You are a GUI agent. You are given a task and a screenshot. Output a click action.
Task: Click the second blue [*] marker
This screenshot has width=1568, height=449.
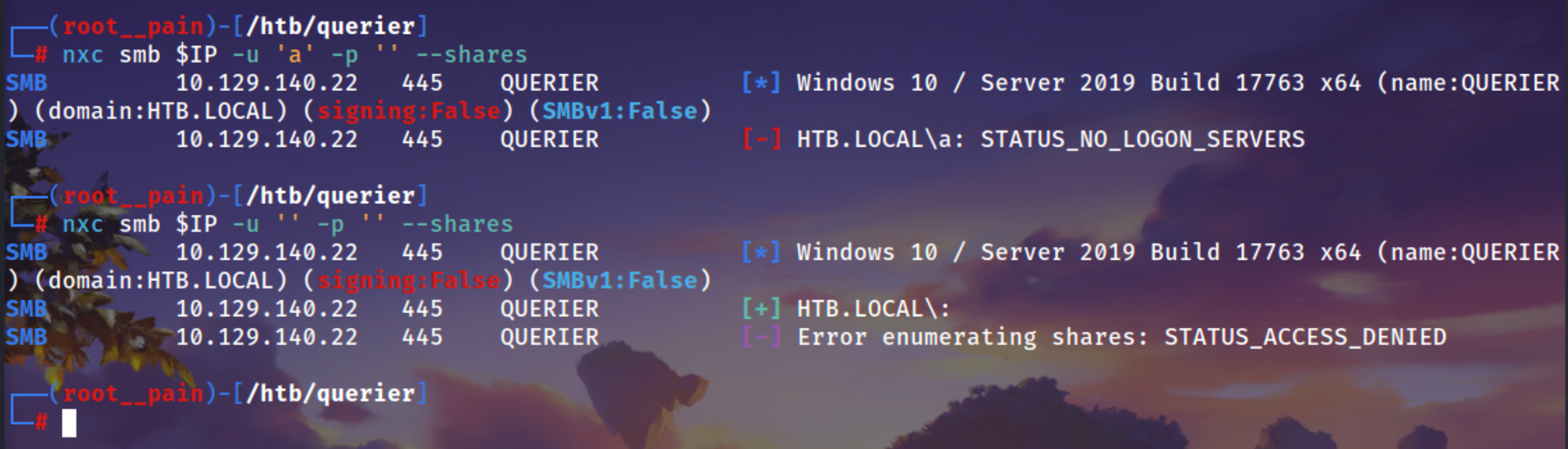761,252
